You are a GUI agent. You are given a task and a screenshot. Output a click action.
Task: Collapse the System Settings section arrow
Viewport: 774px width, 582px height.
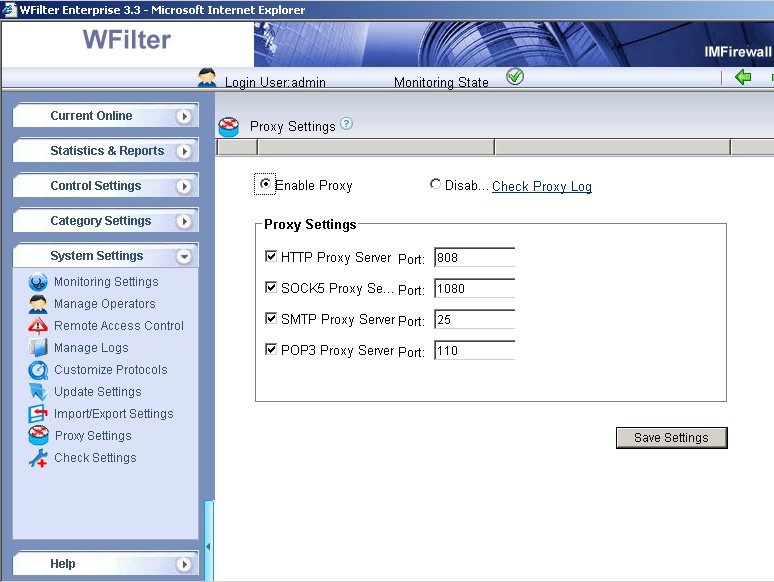click(184, 256)
